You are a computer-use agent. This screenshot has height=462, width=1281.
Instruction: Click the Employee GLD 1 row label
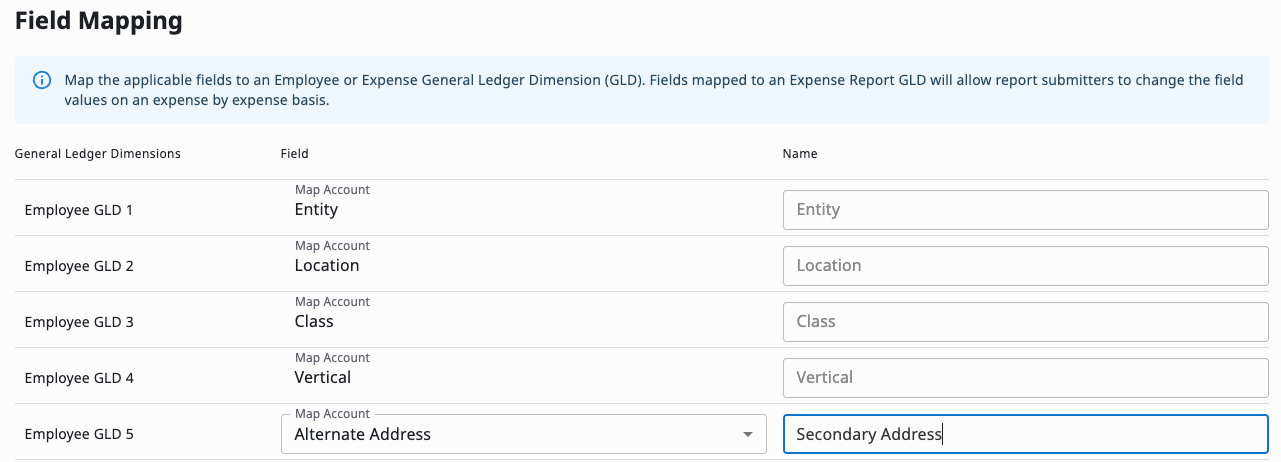[79, 210]
